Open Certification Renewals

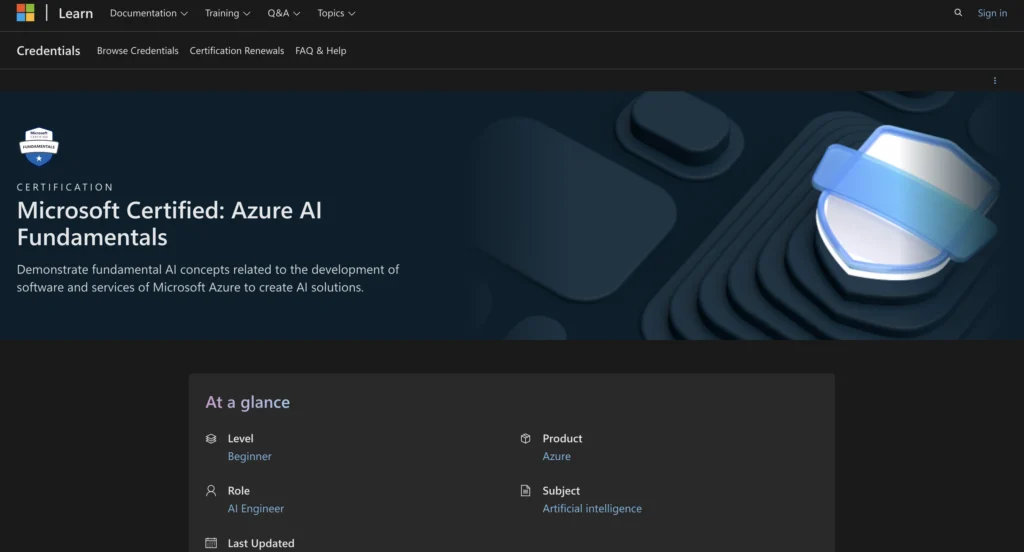tap(236, 50)
